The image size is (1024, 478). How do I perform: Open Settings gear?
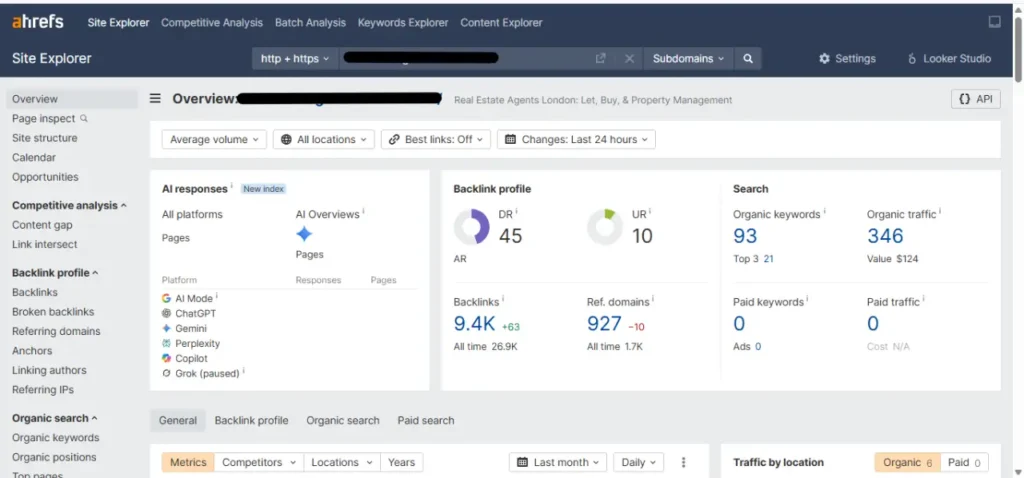coord(847,59)
